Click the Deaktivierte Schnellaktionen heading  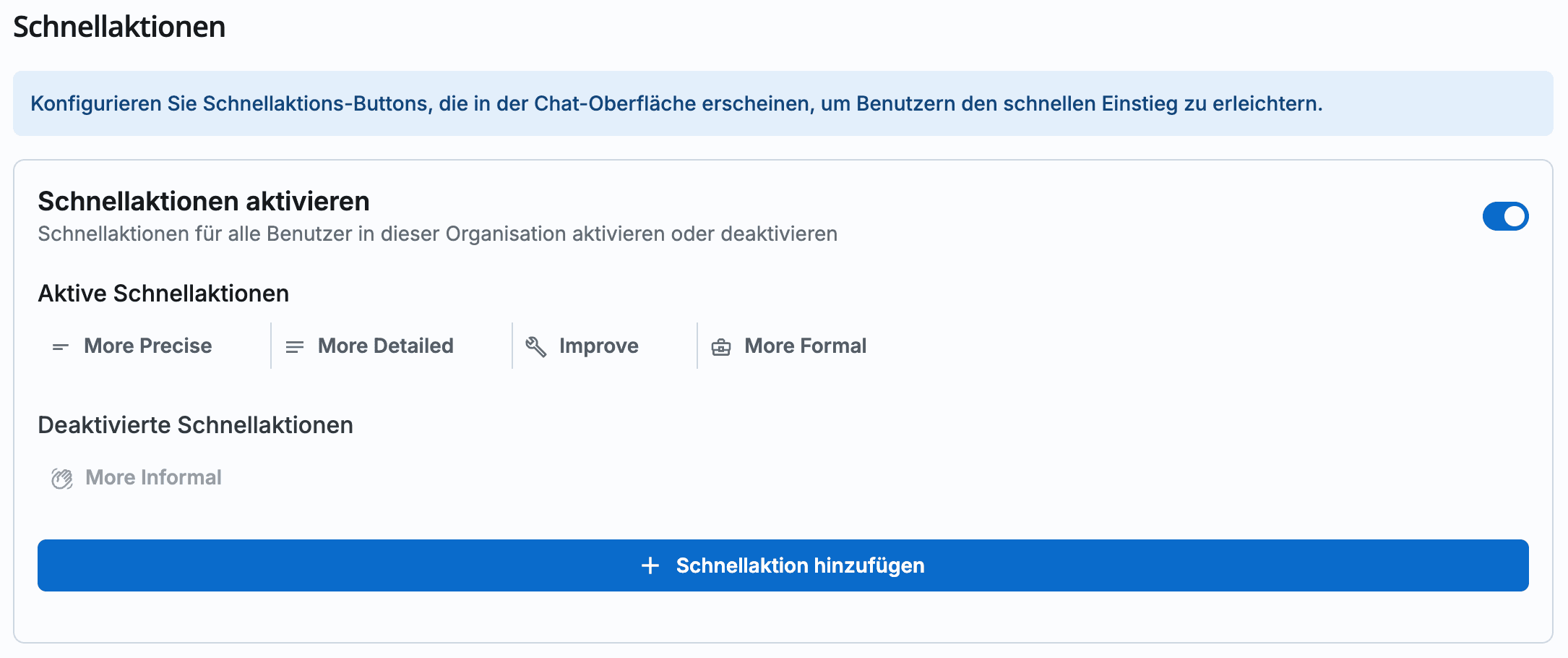pyautogui.click(x=196, y=425)
